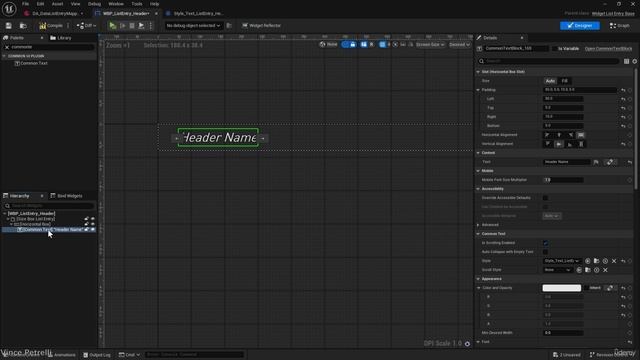This screenshot has width=640, height=360.
Task: Clear the Style asset with X icon
Action: coord(614,261)
